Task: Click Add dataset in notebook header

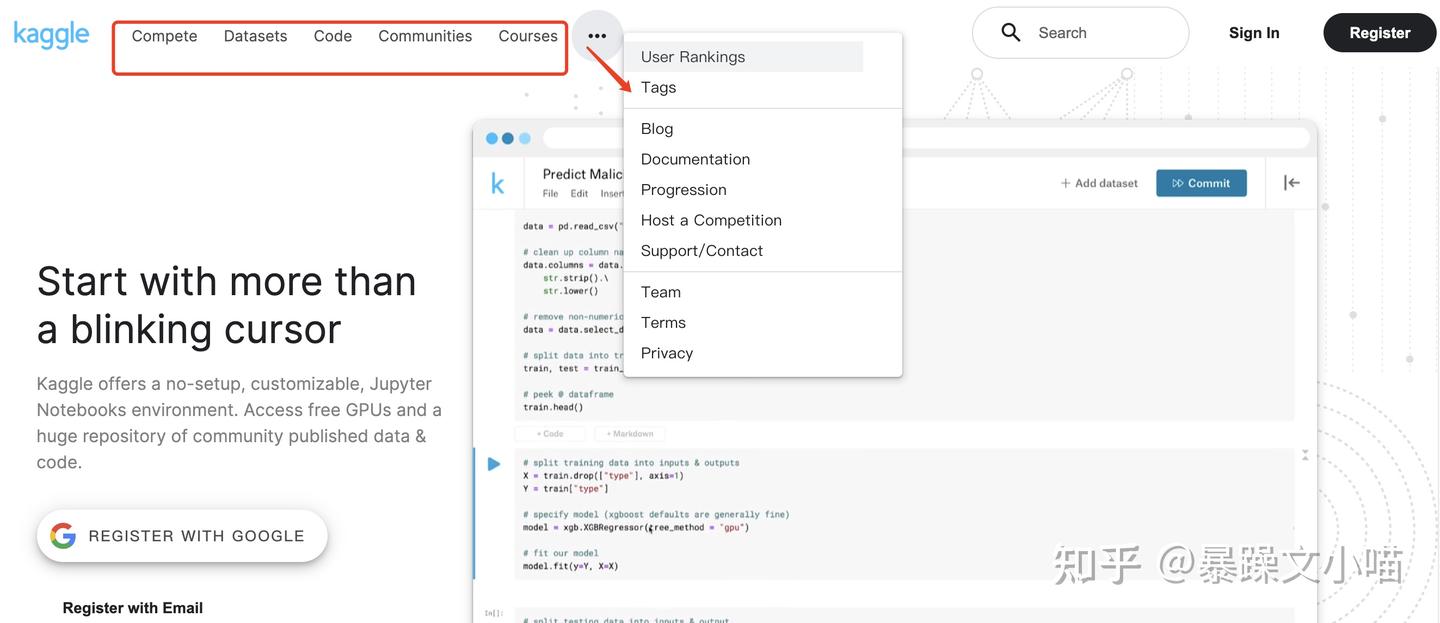Action: tap(1099, 183)
